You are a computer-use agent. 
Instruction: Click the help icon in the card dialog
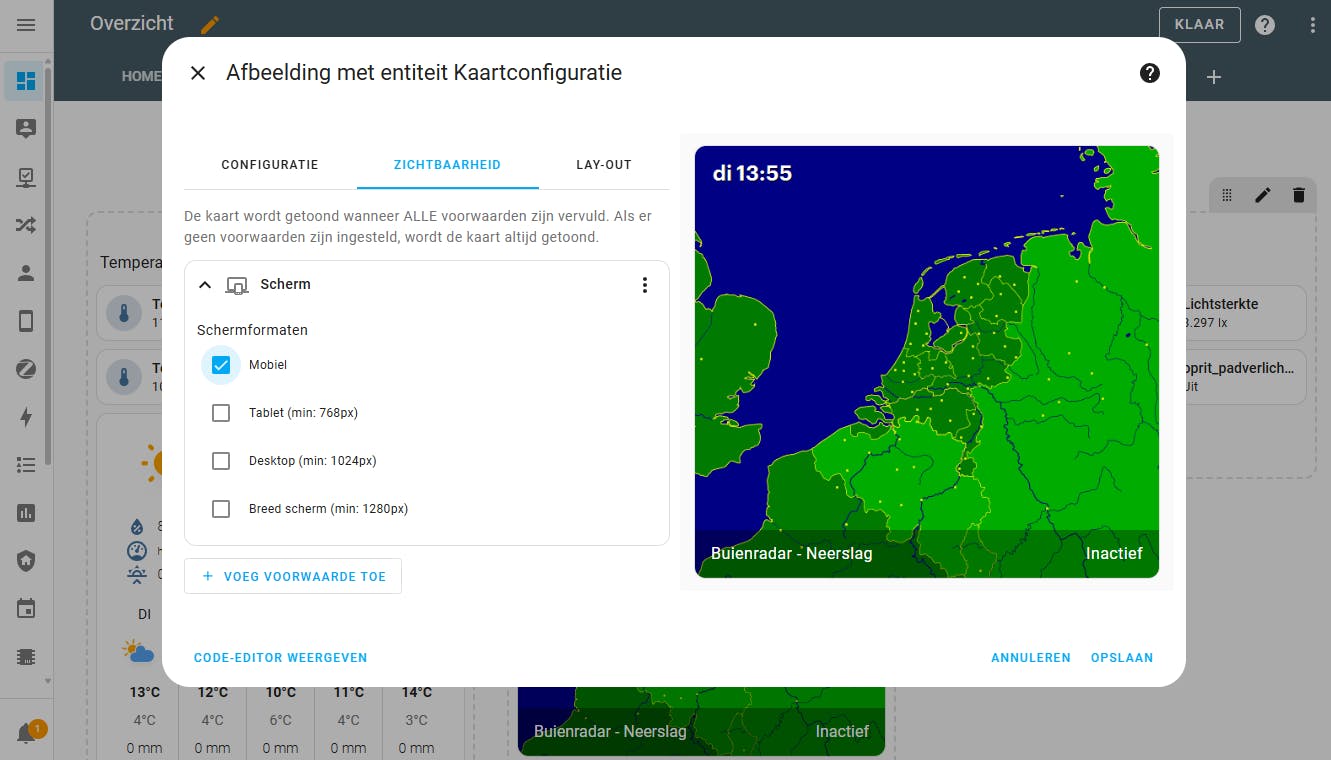tap(1150, 73)
